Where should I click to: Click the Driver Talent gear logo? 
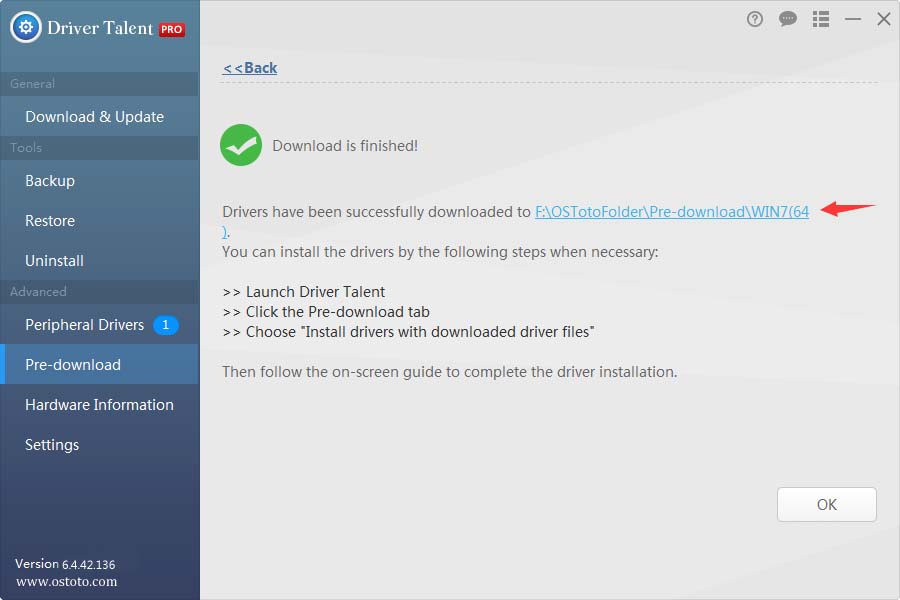click(26, 27)
